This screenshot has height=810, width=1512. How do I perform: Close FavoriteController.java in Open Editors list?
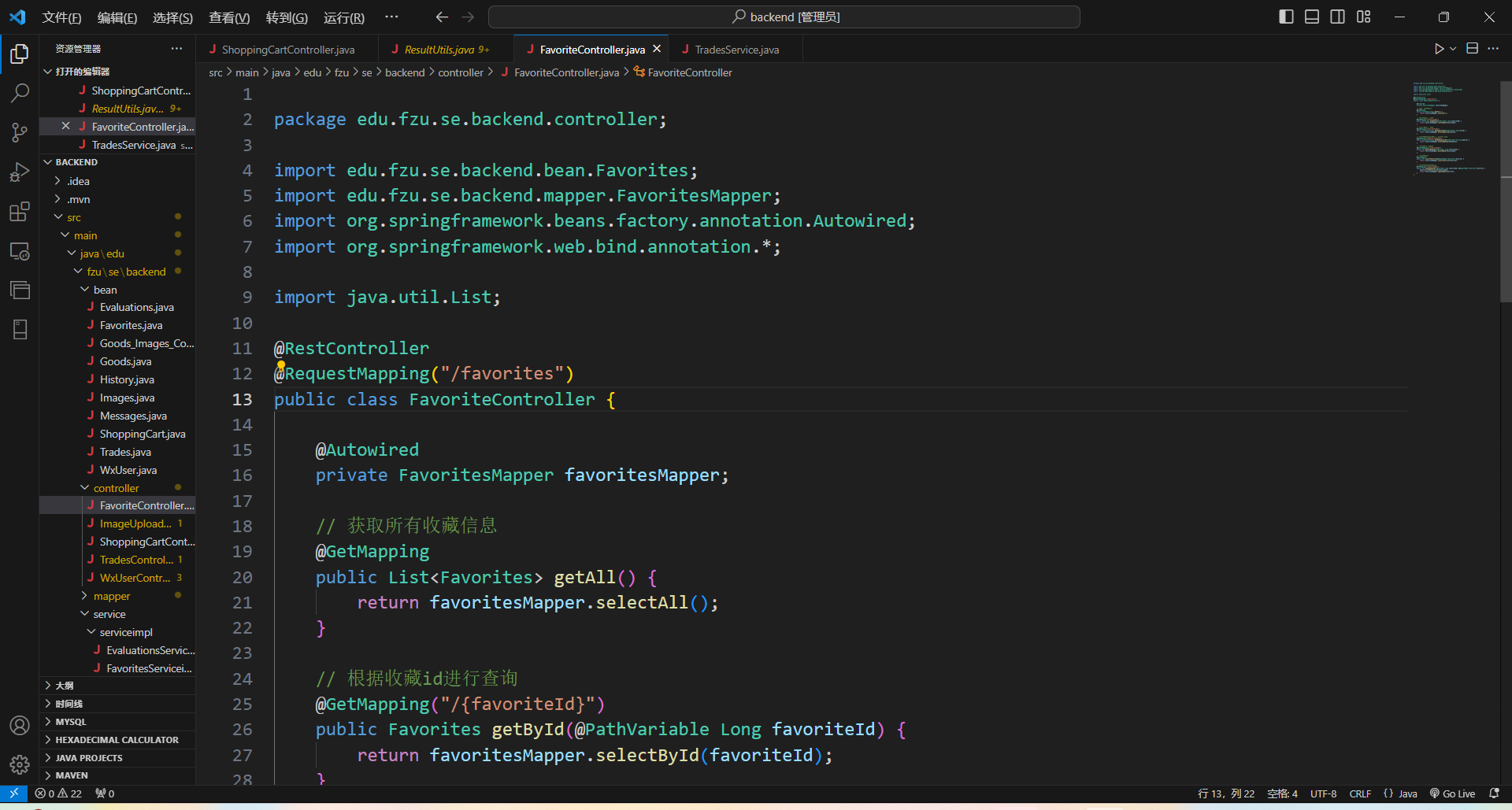(x=65, y=126)
